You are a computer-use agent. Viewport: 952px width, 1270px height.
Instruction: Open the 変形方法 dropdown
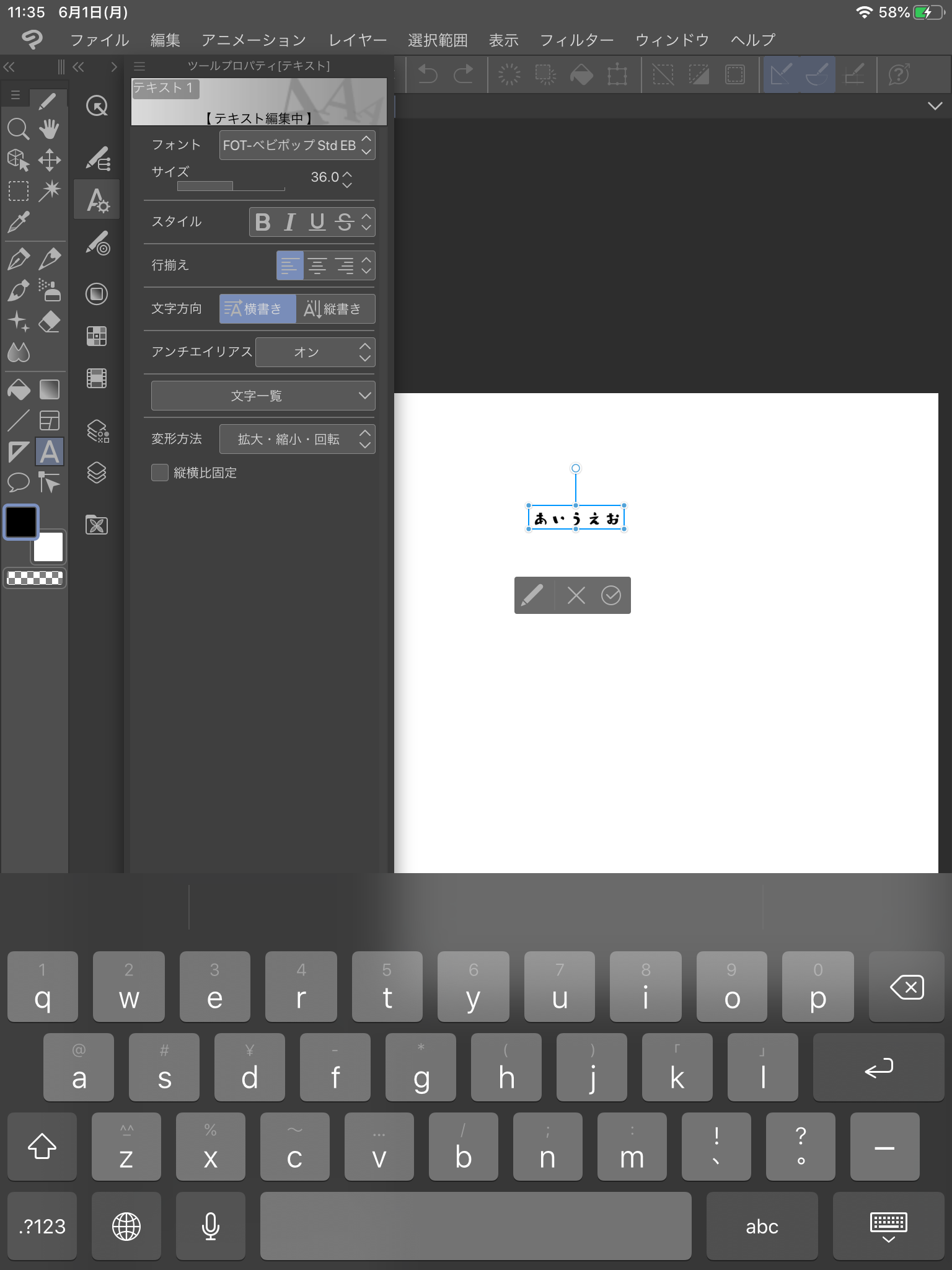297,439
